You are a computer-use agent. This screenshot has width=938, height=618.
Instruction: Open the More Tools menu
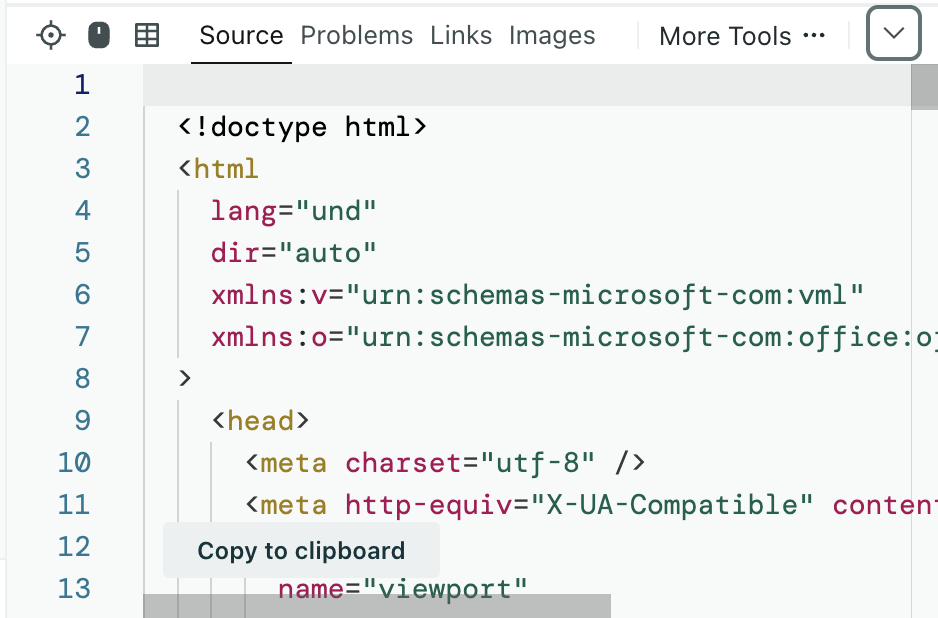(x=725, y=36)
